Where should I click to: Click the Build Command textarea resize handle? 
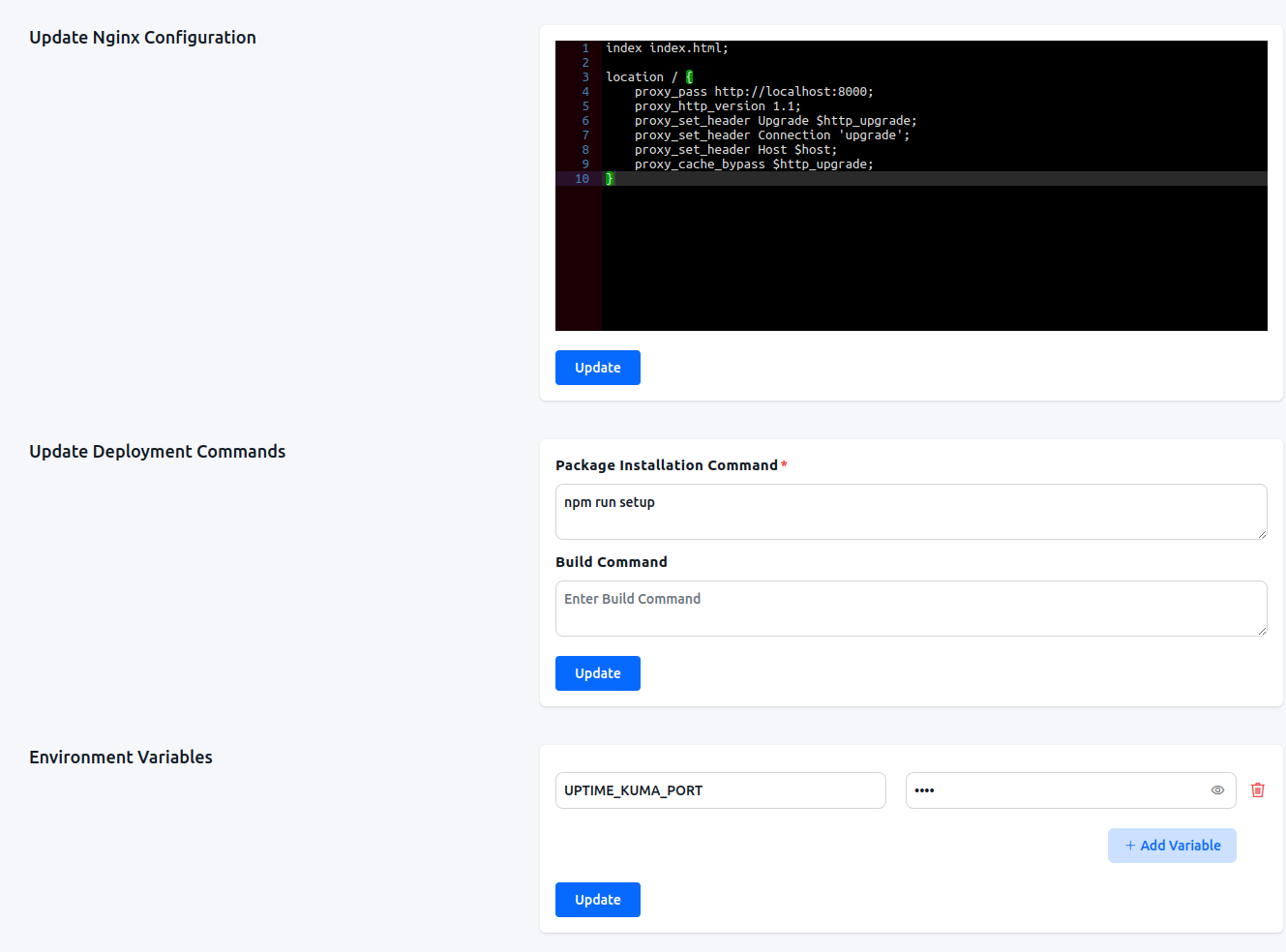(x=1262, y=631)
